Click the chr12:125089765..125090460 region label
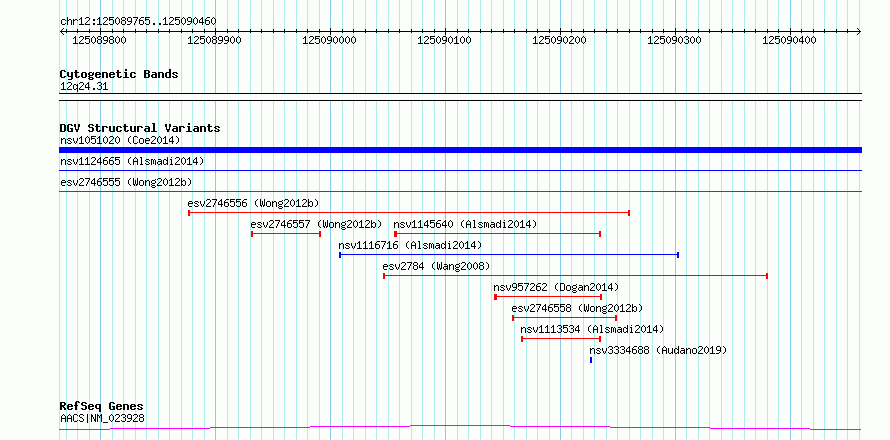This screenshot has height=440, width=890. coord(138,22)
